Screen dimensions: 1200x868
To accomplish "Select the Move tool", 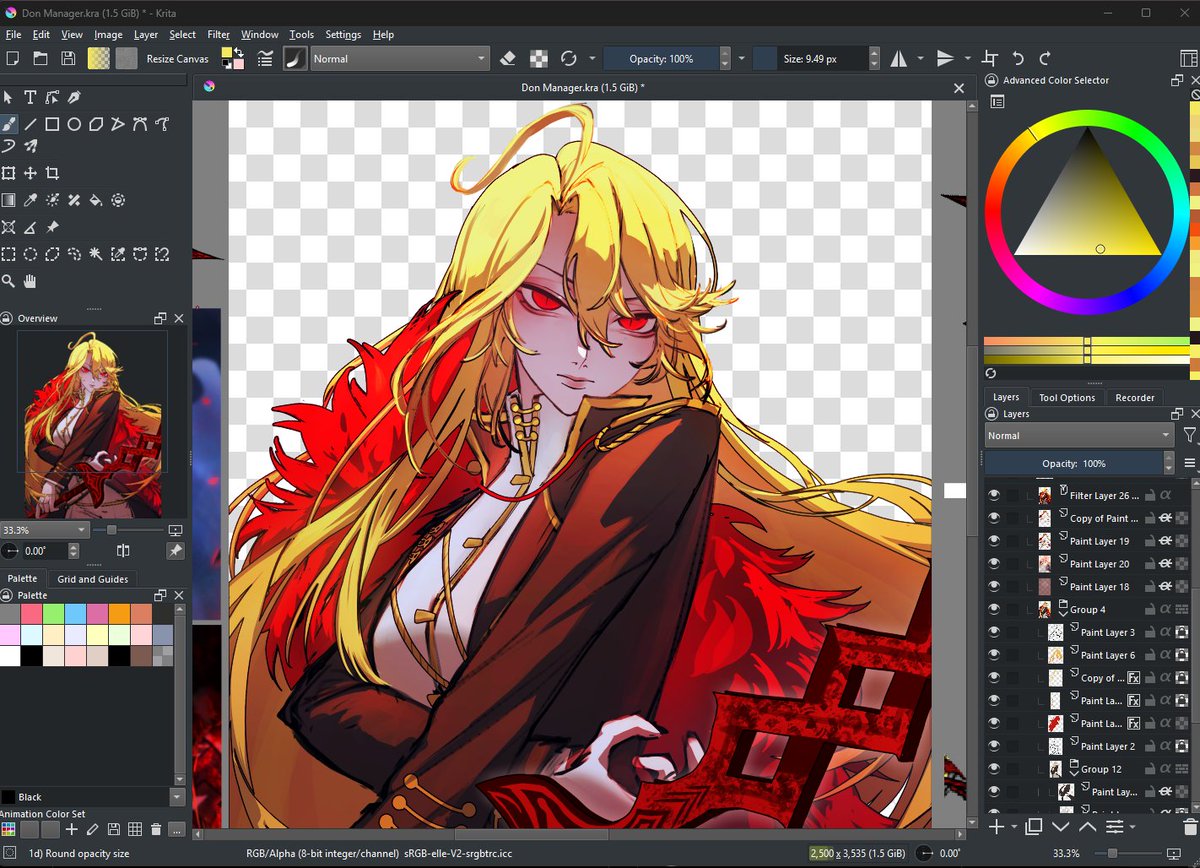I will pyautogui.click(x=30, y=173).
